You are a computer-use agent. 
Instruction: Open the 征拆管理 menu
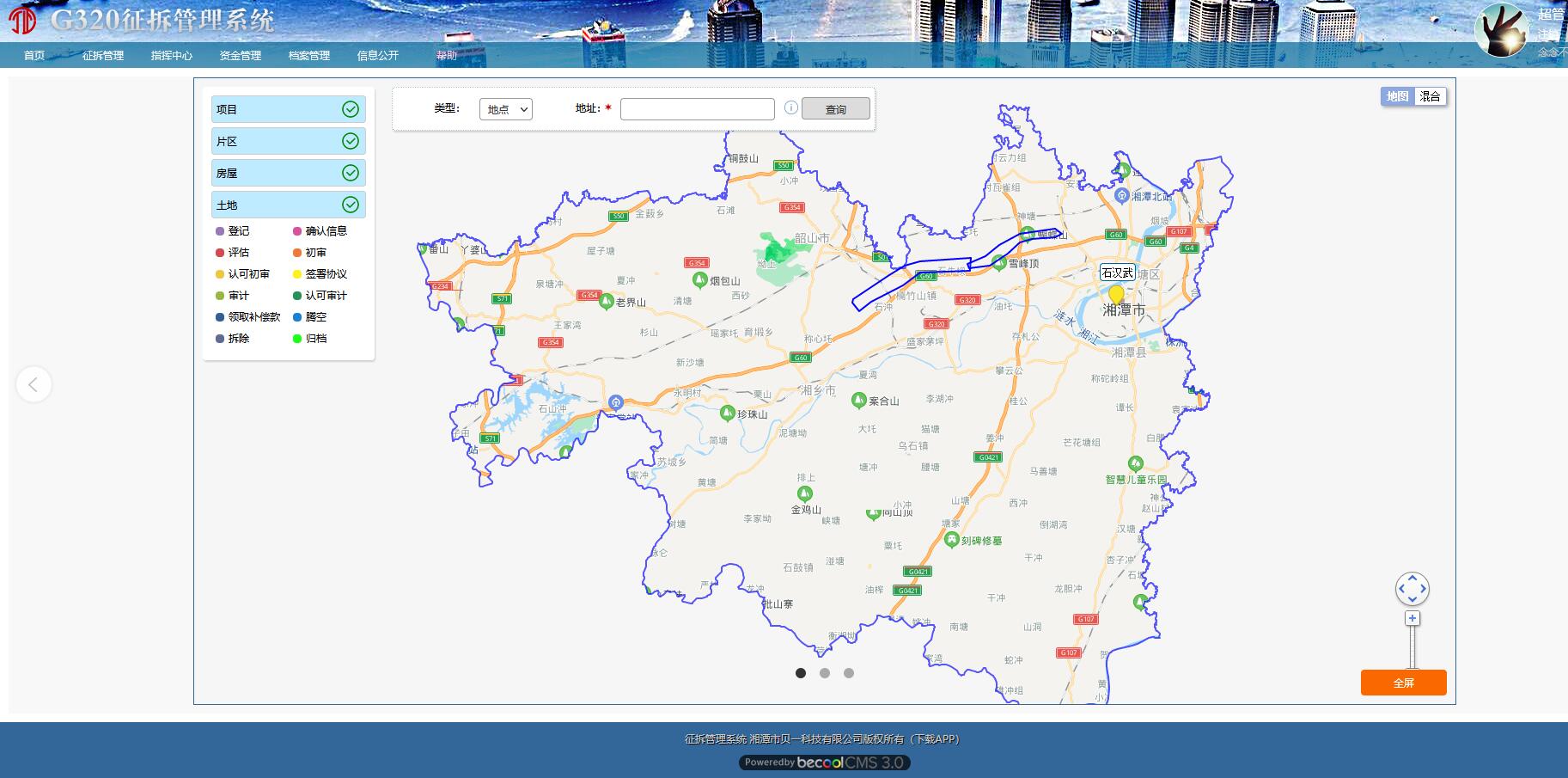click(x=103, y=56)
